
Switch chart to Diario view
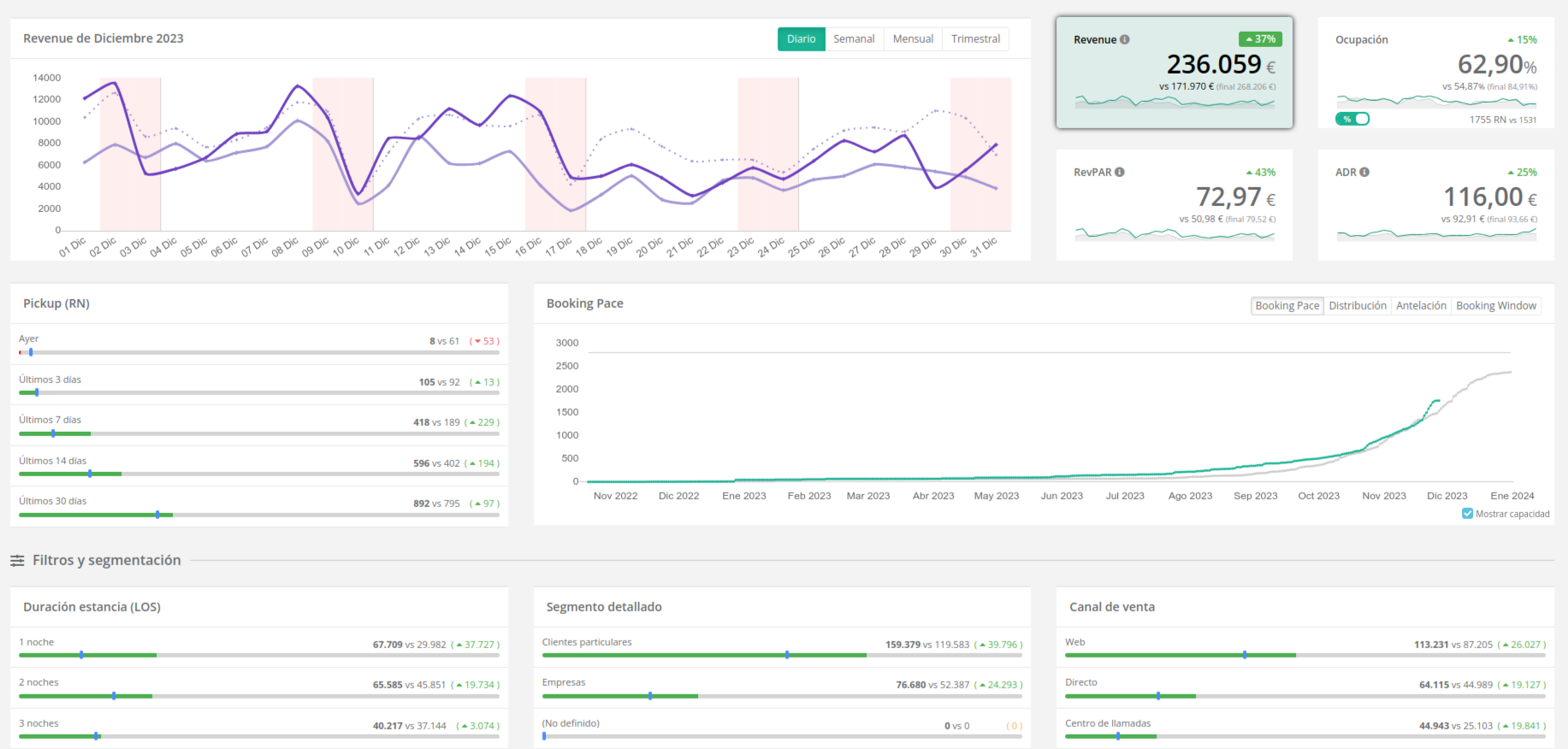point(802,39)
